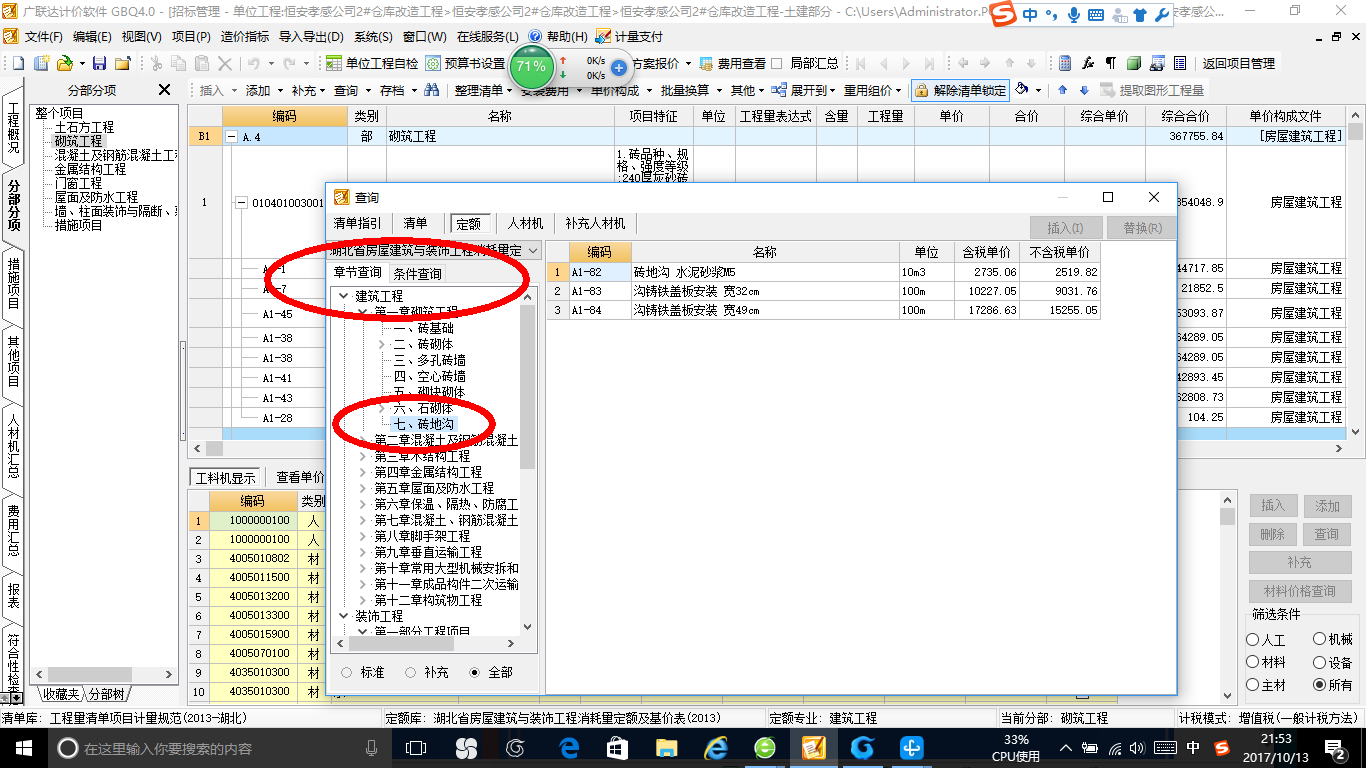Click the paragraph mark icon
Viewport: 1366px width, 768px height.
(1111, 63)
